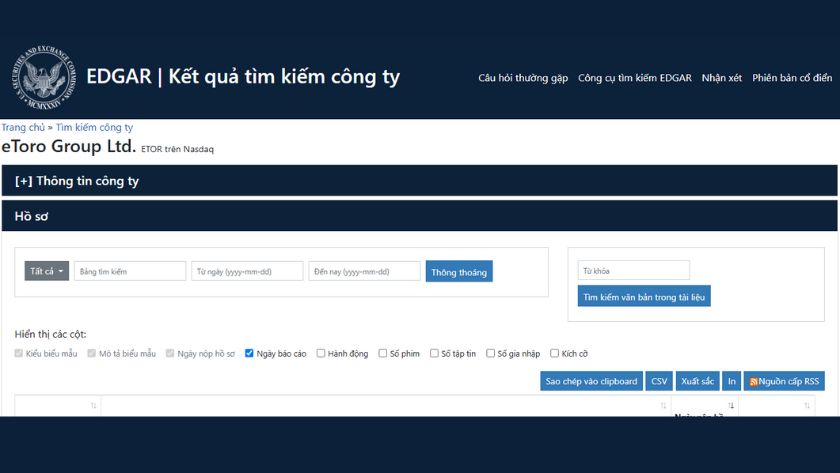The width and height of the screenshot is (840, 473).
Task: Go to Trang chủ breadcrumb link
Action: [23, 127]
